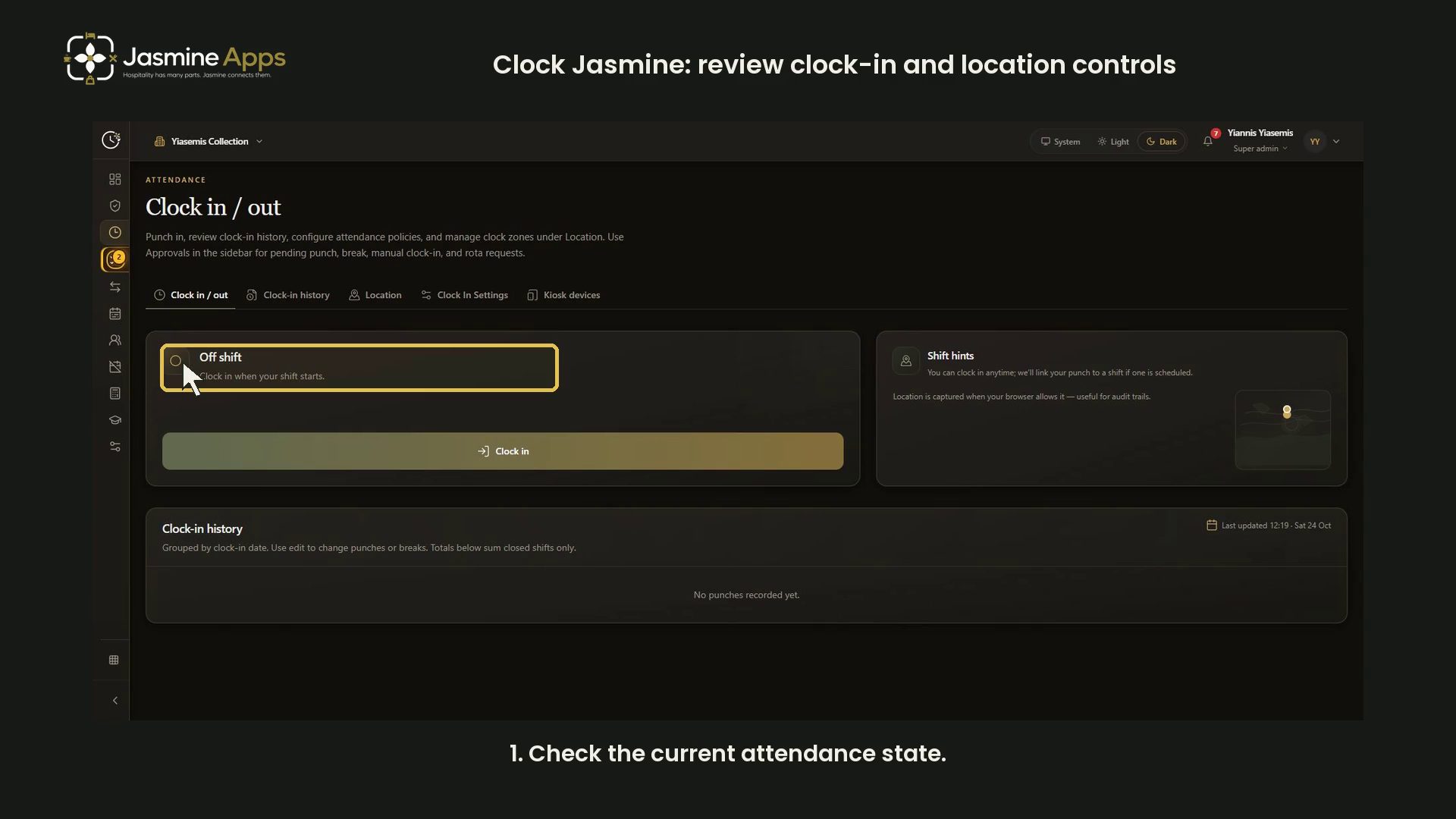Open the shield check icon in sidebar
Image resolution: width=1456 pixels, height=819 pixels.
tap(115, 206)
